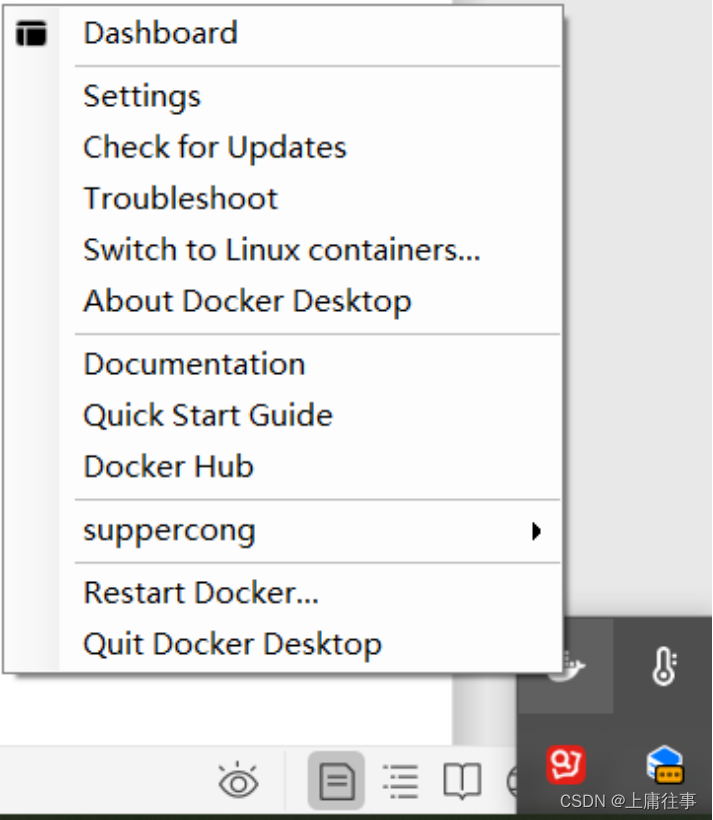
Task: Click the Dashboard window icon
Action: 31,33
